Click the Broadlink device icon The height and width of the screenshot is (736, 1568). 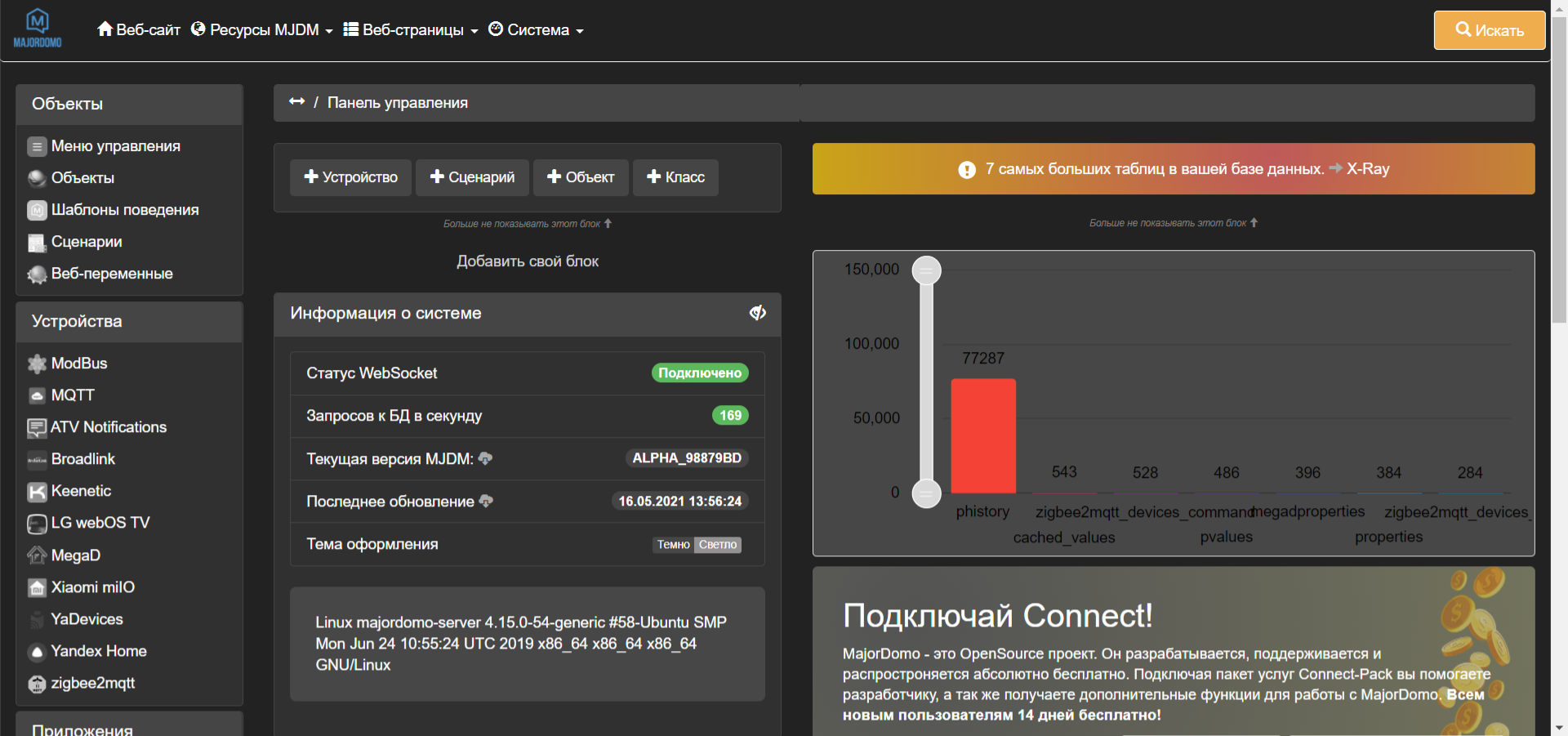pyautogui.click(x=37, y=460)
